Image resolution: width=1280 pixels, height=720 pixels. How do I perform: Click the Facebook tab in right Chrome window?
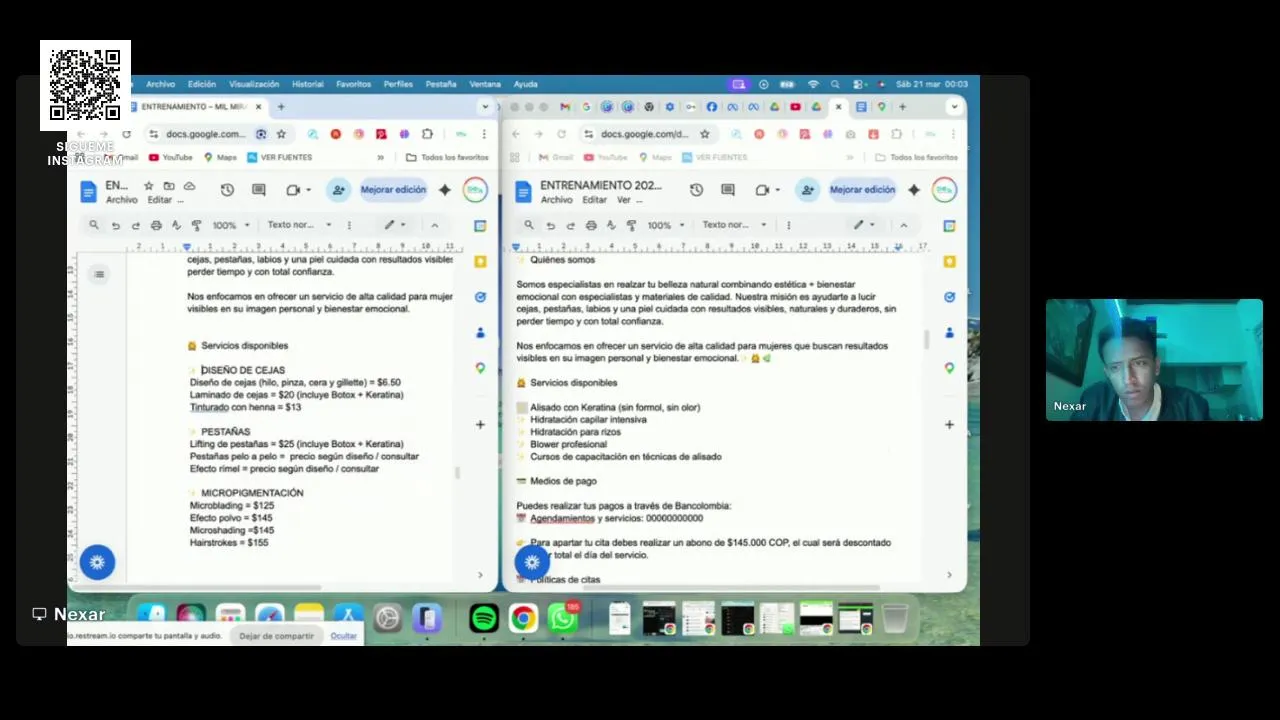pyautogui.click(x=712, y=107)
